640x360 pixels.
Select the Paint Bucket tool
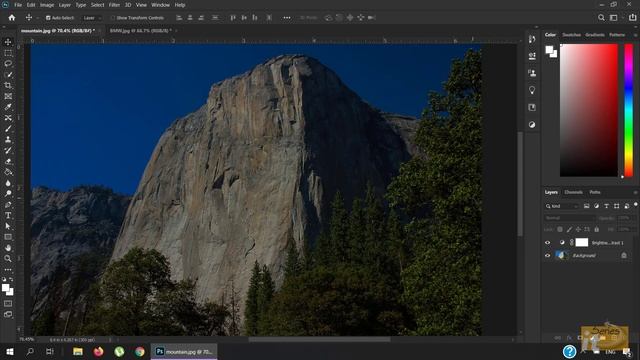[8, 172]
